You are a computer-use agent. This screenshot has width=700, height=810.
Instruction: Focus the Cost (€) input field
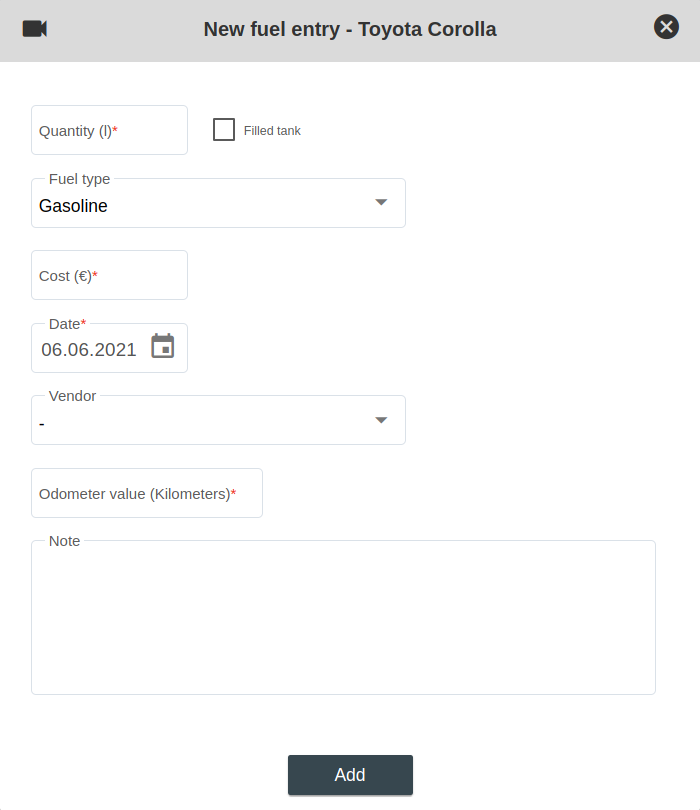[x=109, y=276]
